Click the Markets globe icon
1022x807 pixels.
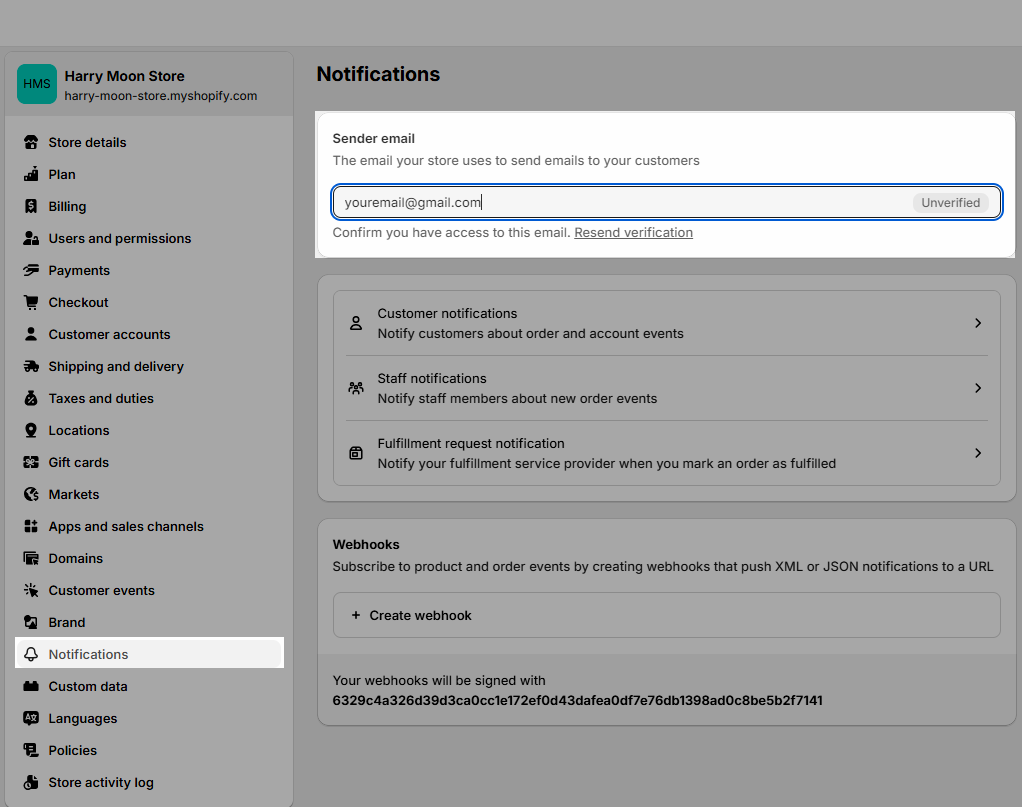point(31,493)
